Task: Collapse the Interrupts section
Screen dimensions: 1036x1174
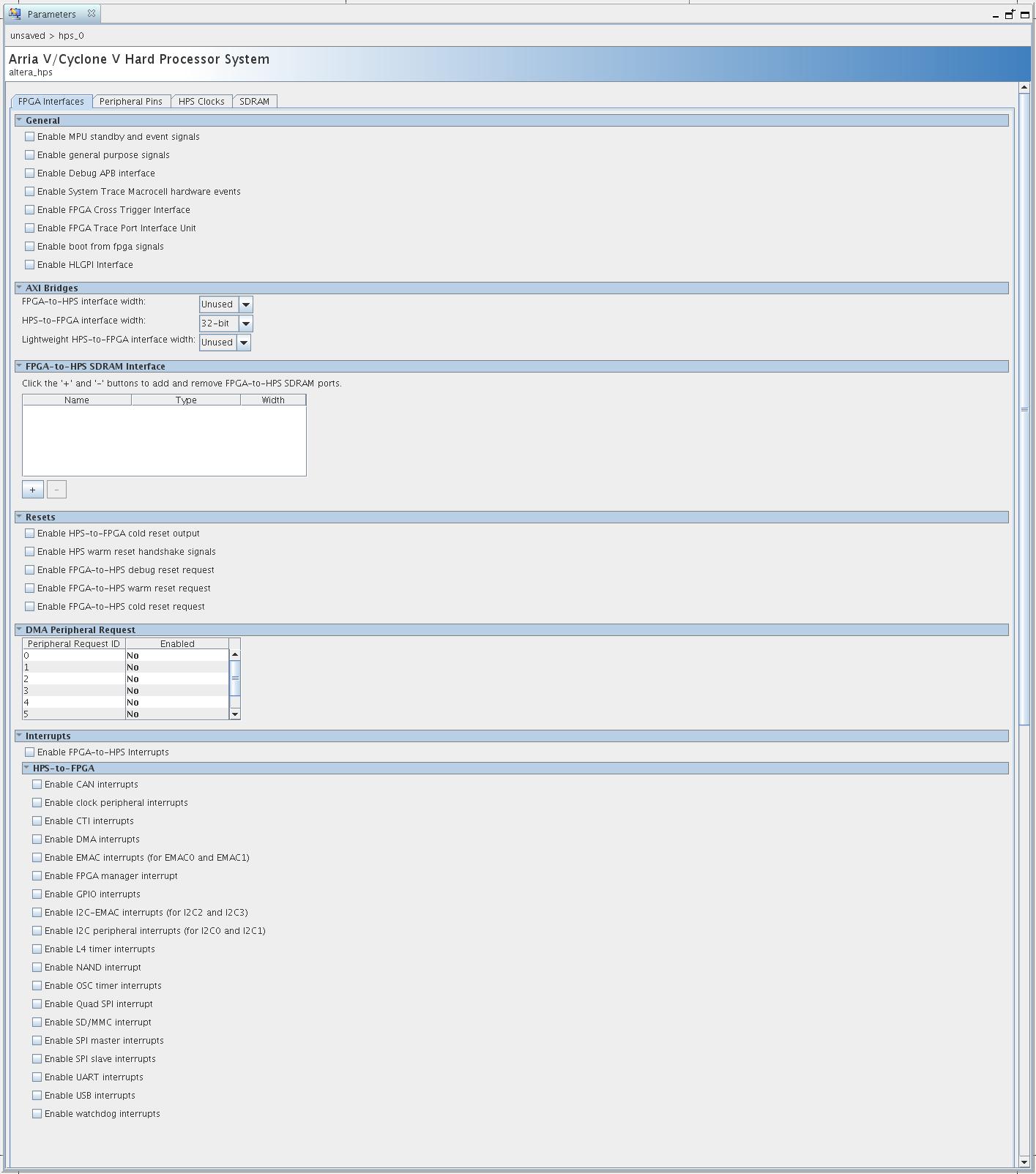Action: pyautogui.click(x=19, y=736)
